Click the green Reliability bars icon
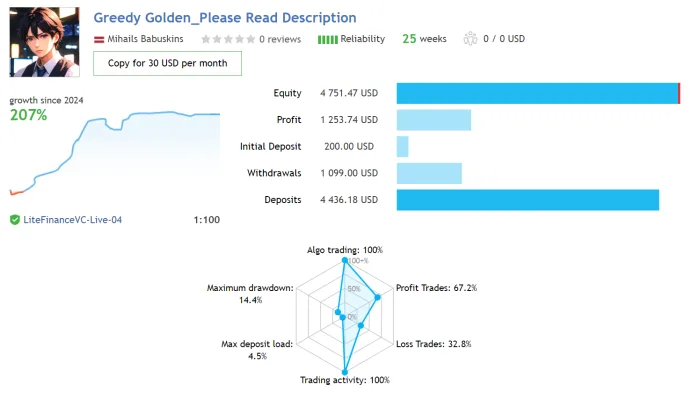This screenshot has width=692, height=400. pos(327,40)
